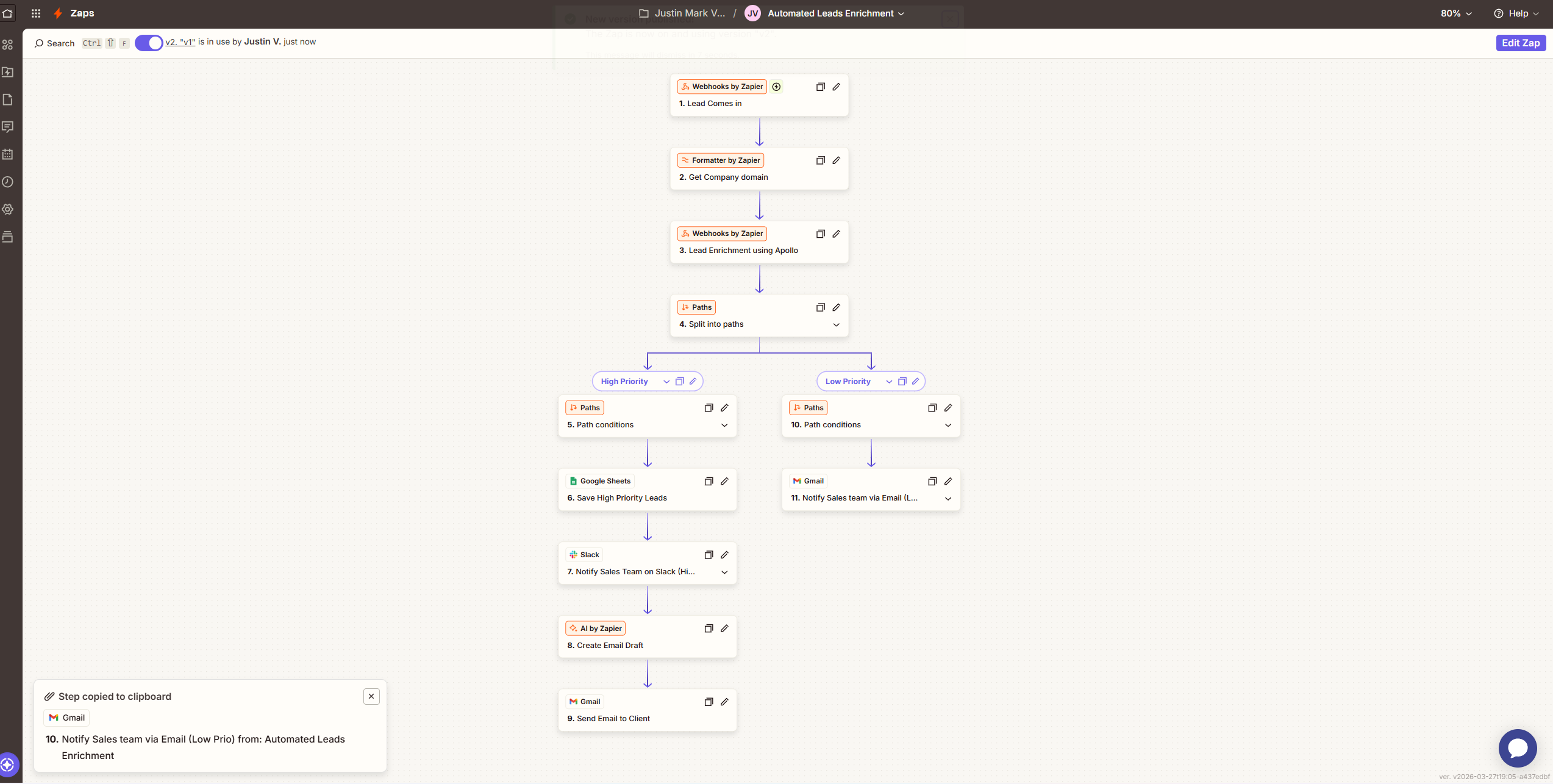The height and width of the screenshot is (784, 1553).
Task: Click the pencil on Get Company domain step
Action: [836, 160]
